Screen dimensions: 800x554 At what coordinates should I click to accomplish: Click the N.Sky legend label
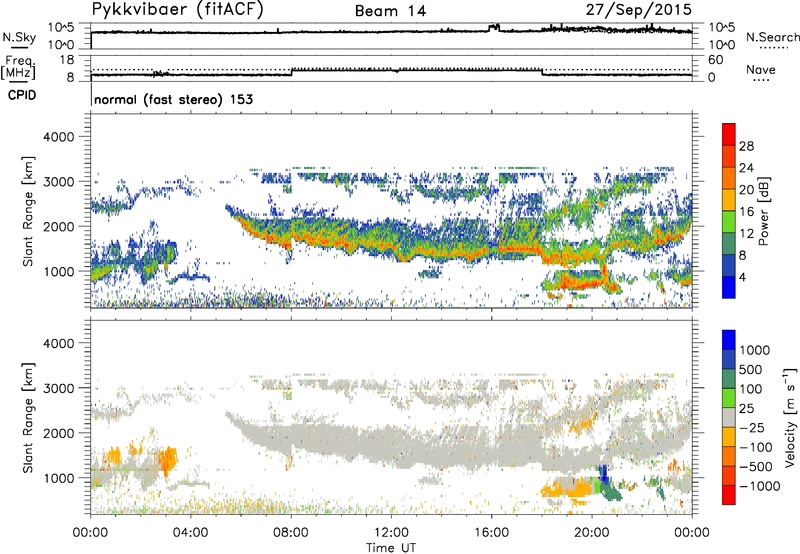coord(19,37)
